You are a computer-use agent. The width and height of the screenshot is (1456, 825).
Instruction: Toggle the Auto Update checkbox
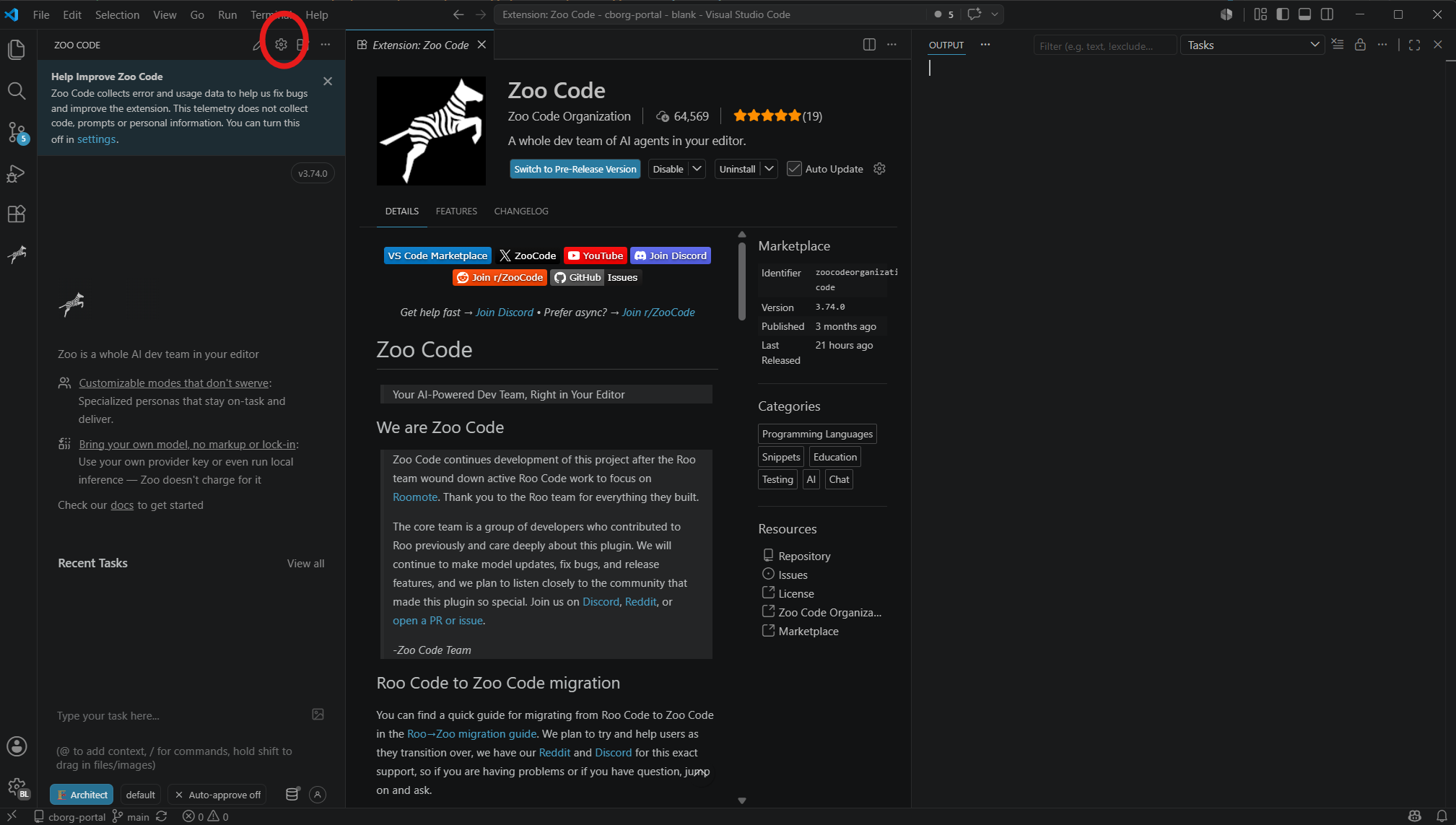(794, 169)
